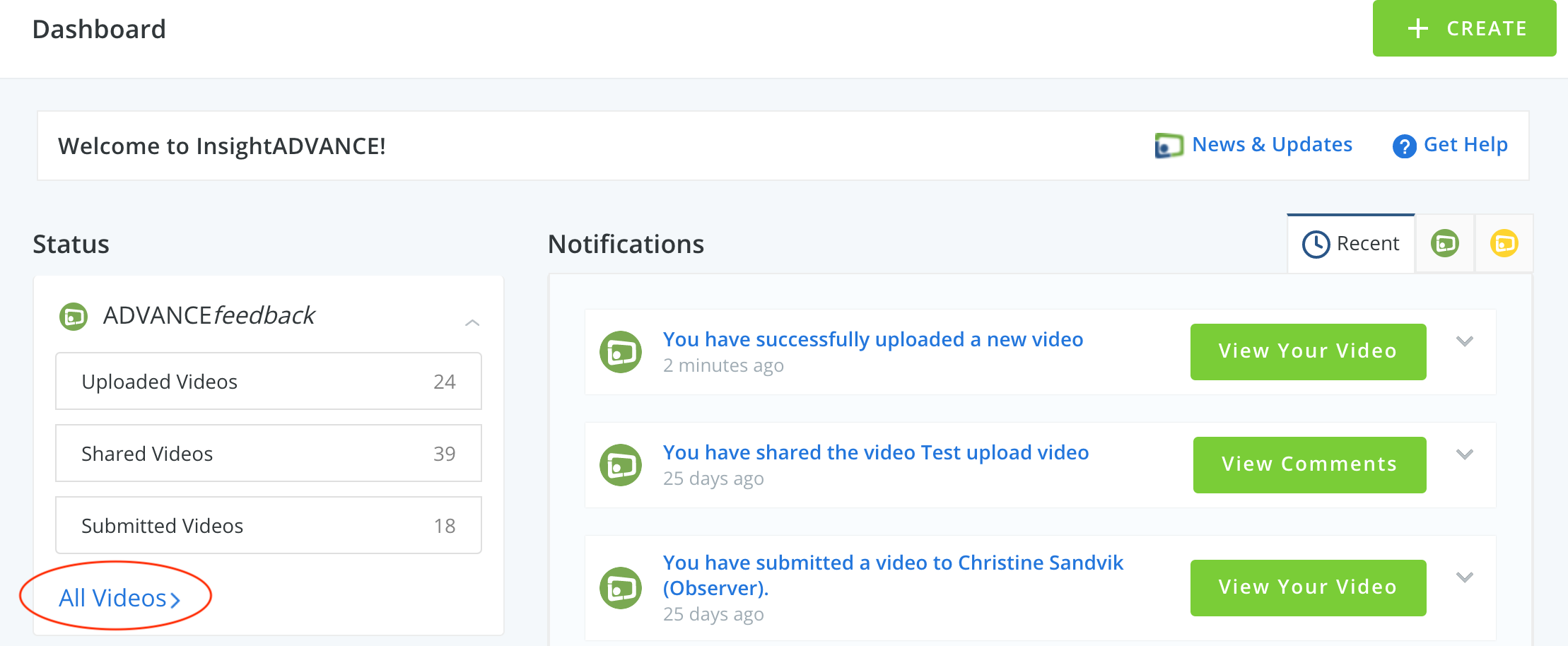Open the 'shared the video Test upload video' link
1568x646 pixels.
876,452
